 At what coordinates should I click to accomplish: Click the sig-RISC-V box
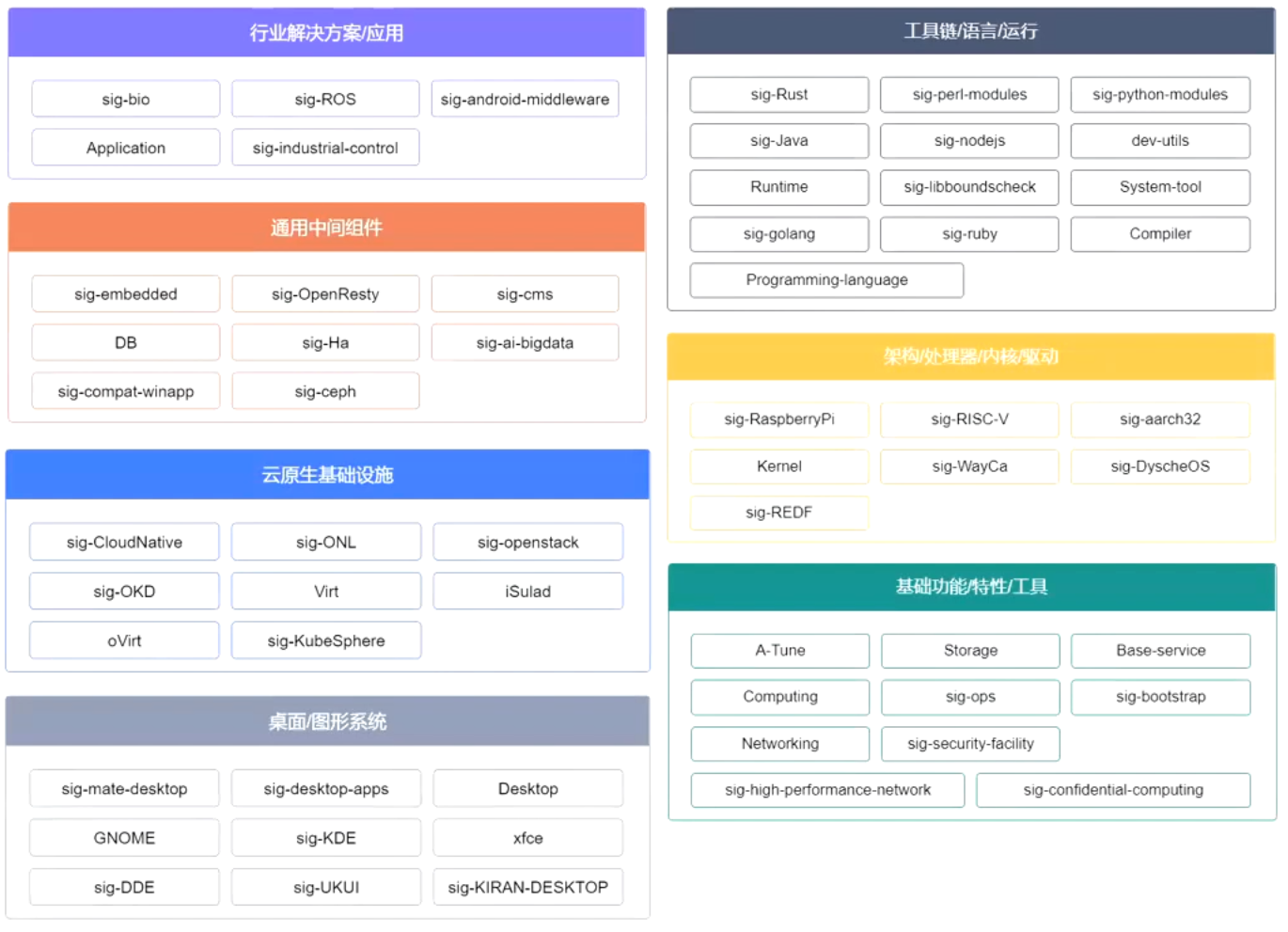pyautogui.click(x=969, y=419)
